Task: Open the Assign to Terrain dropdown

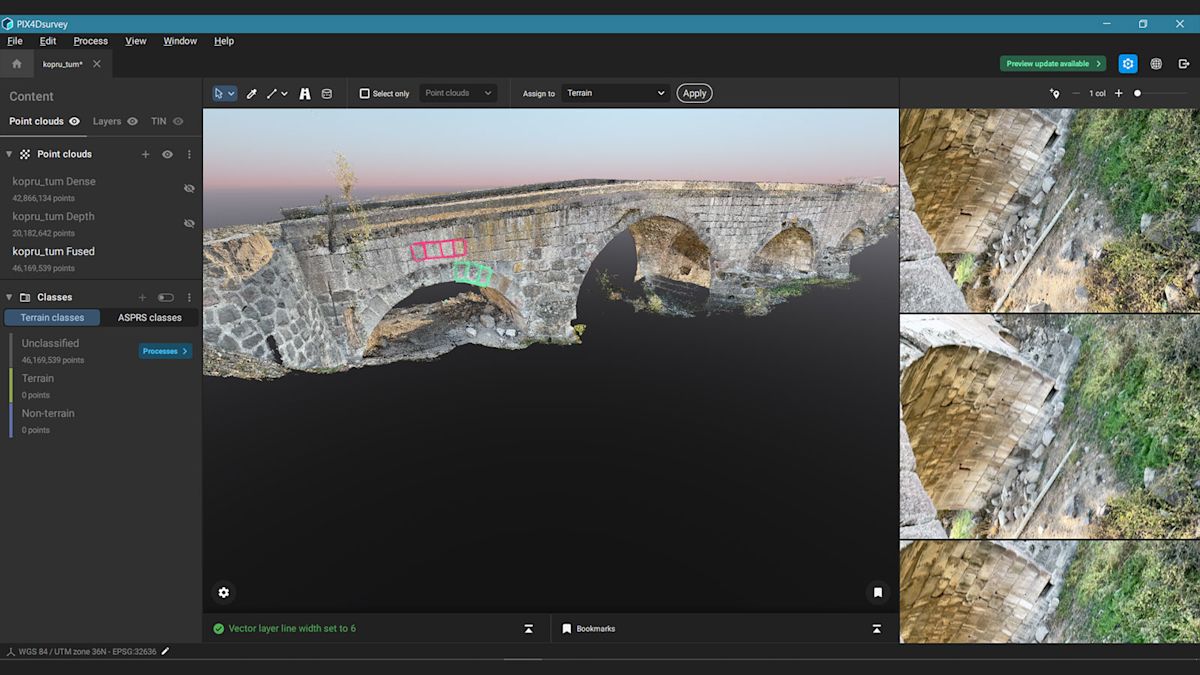Action: point(615,93)
